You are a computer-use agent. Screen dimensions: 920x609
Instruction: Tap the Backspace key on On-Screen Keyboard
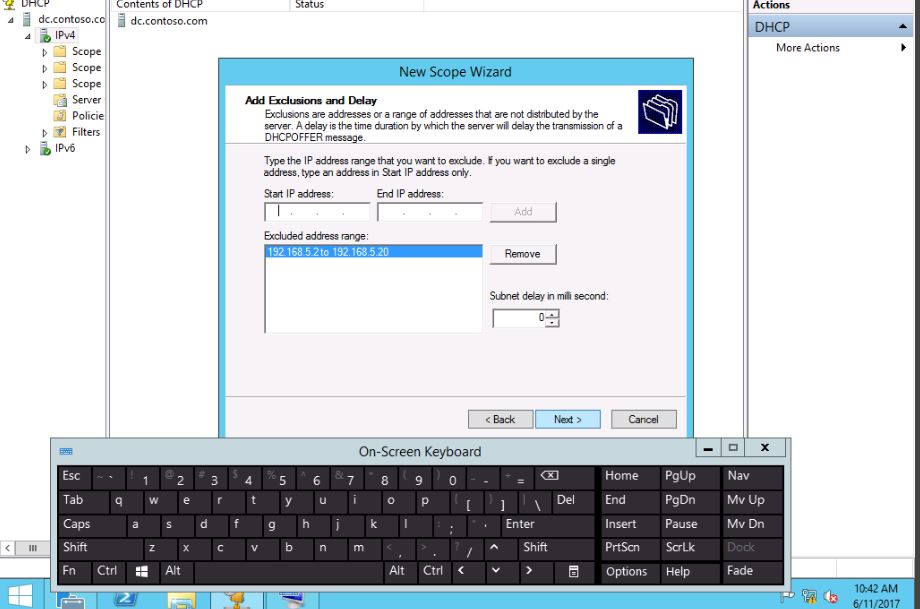point(549,476)
